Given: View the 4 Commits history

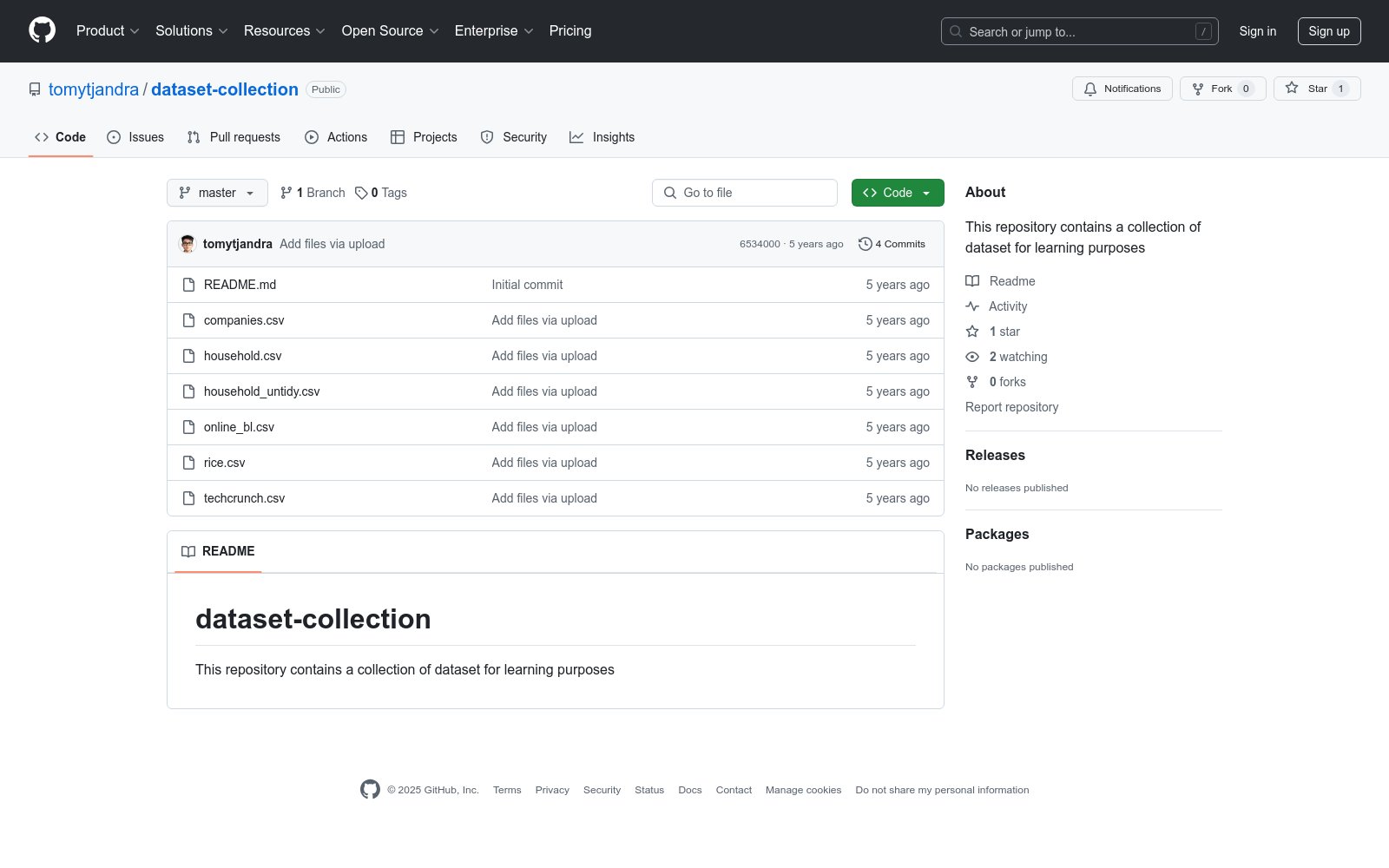Looking at the screenshot, I should tap(892, 244).
